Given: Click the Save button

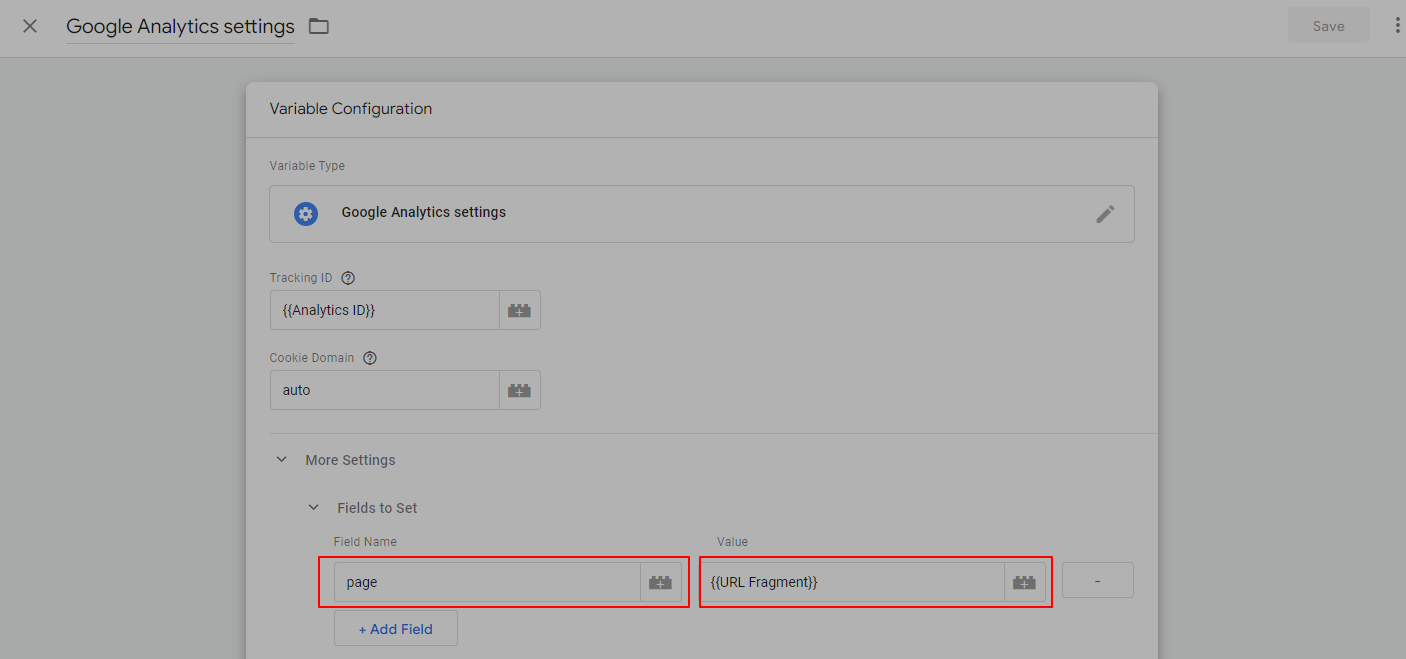Looking at the screenshot, I should pyautogui.click(x=1328, y=26).
